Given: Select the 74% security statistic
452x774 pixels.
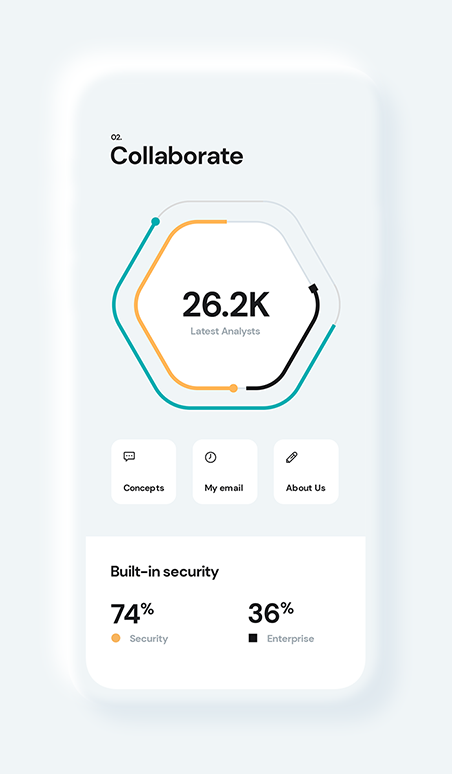Looking at the screenshot, I should [x=132, y=614].
